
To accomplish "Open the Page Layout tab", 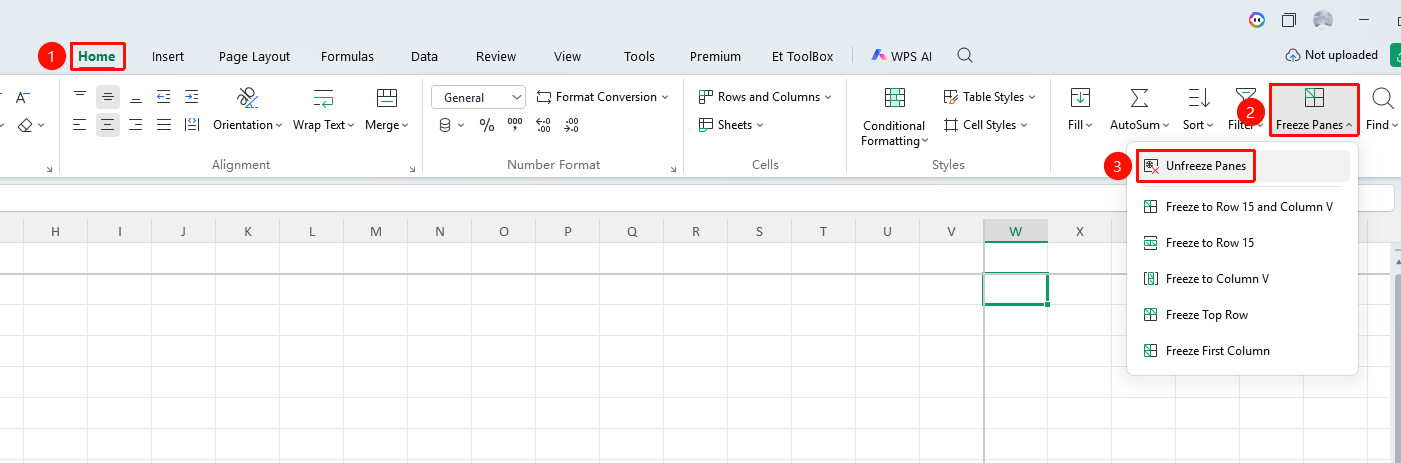I will [x=254, y=57].
